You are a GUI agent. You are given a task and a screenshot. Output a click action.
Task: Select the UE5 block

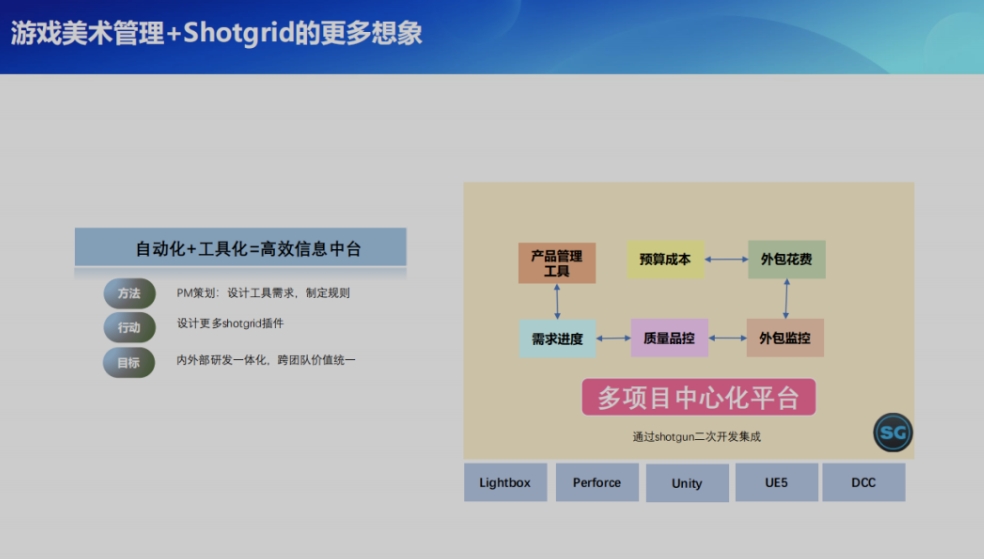coord(776,482)
